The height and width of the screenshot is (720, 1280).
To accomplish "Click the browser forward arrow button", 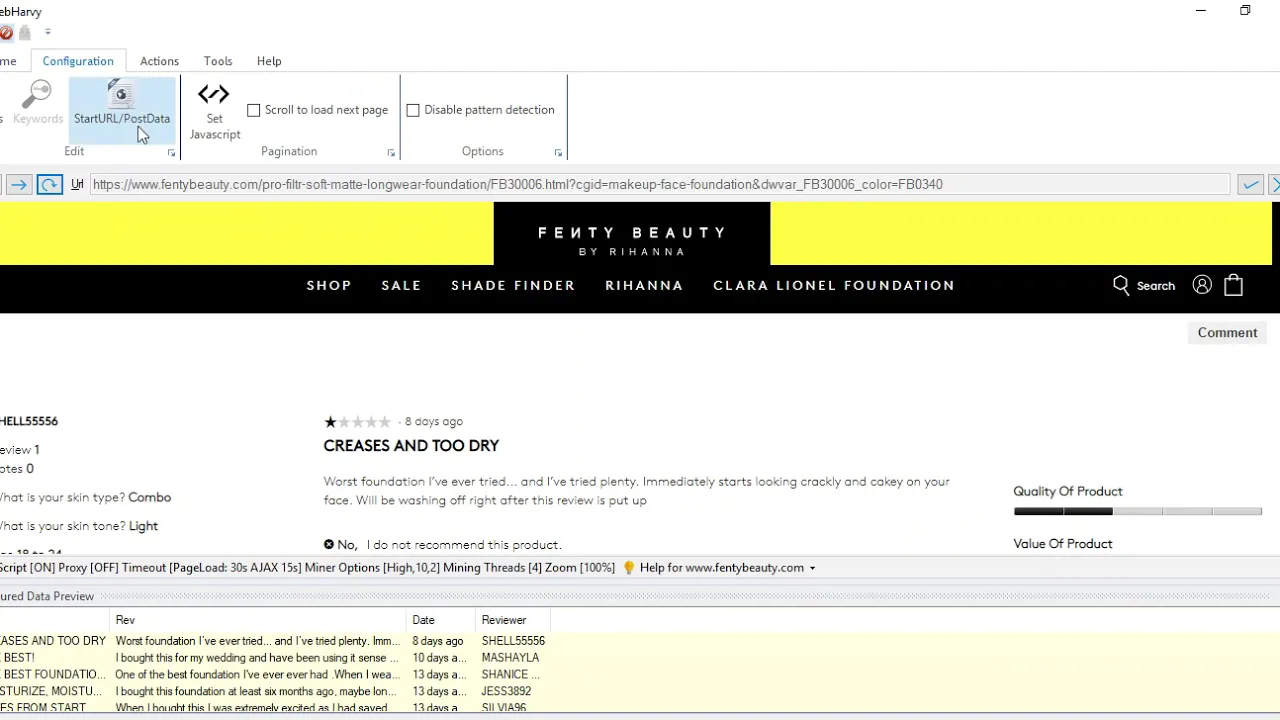I will click(18, 184).
